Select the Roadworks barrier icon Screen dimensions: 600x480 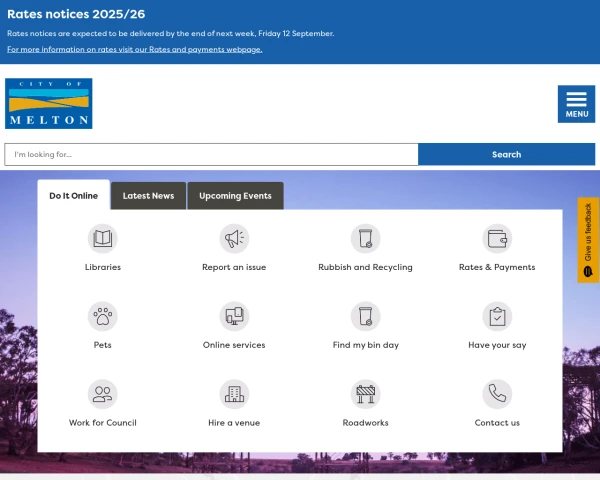pyautogui.click(x=365, y=394)
